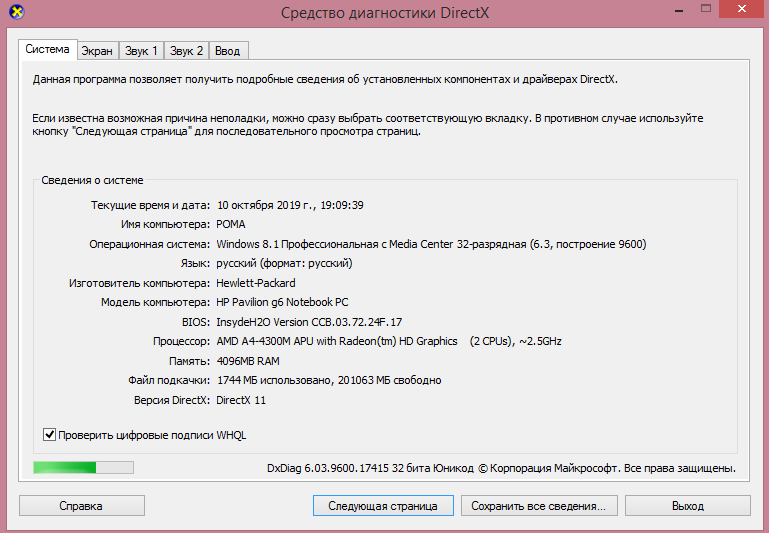Click the computer name value 'POMA'
This screenshot has height=533, width=769.
(x=231, y=224)
